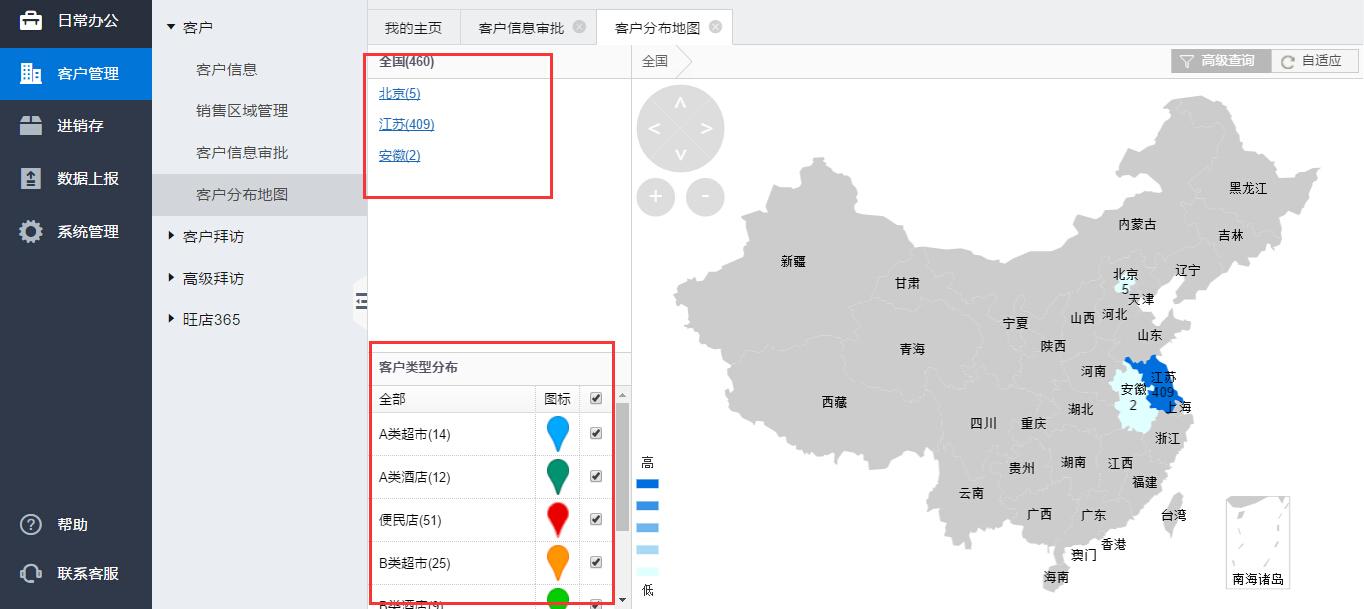This screenshot has width=1364, height=609.
Task: Switch to the 客户信息审批 tab
Action: pos(520,28)
